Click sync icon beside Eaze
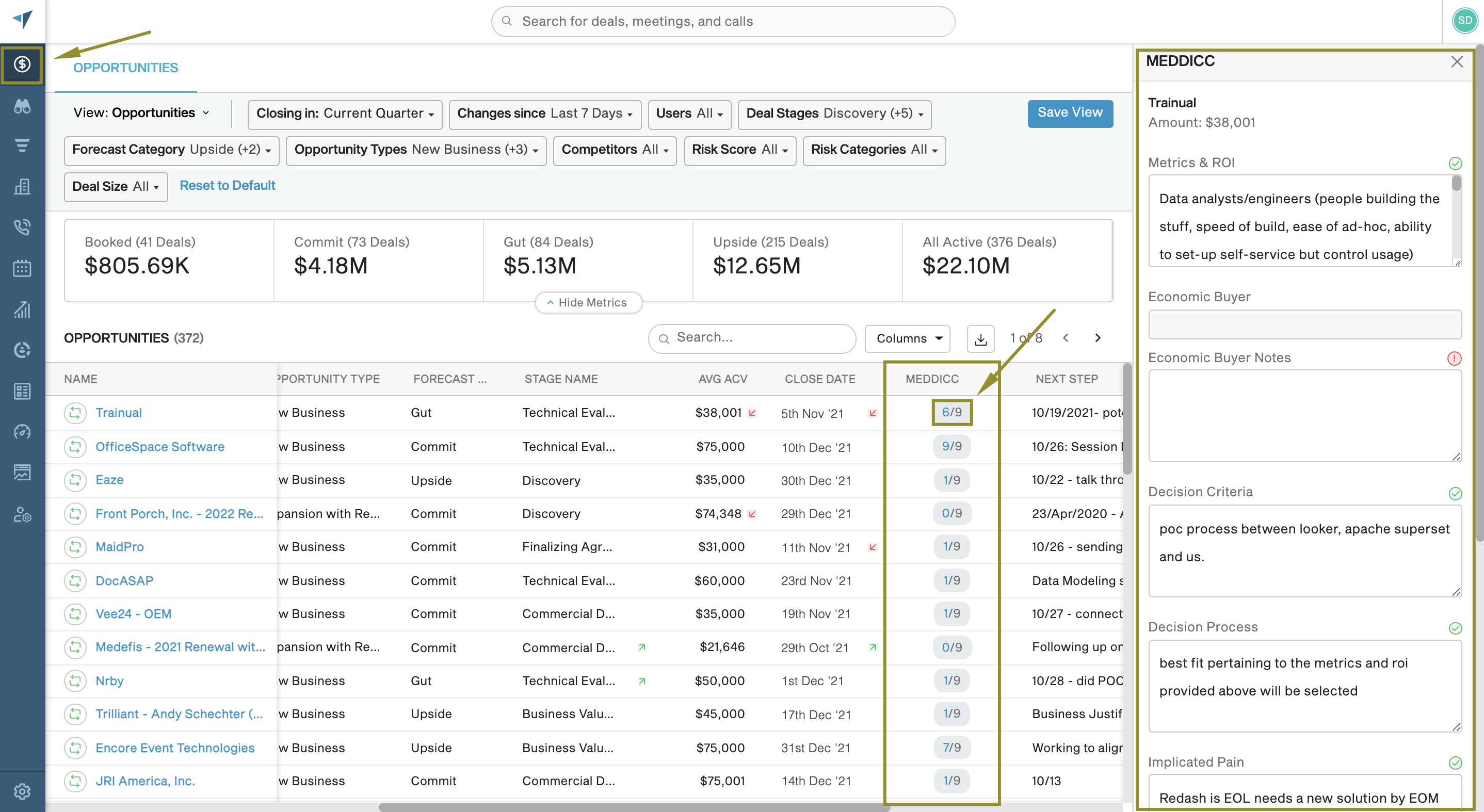1484x812 pixels. (75, 480)
